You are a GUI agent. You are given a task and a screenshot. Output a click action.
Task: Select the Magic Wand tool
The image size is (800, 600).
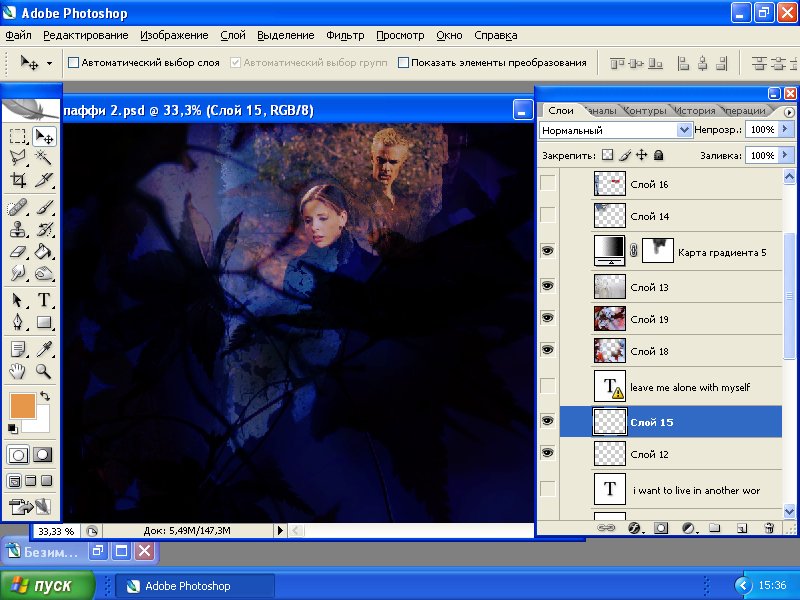[x=44, y=158]
